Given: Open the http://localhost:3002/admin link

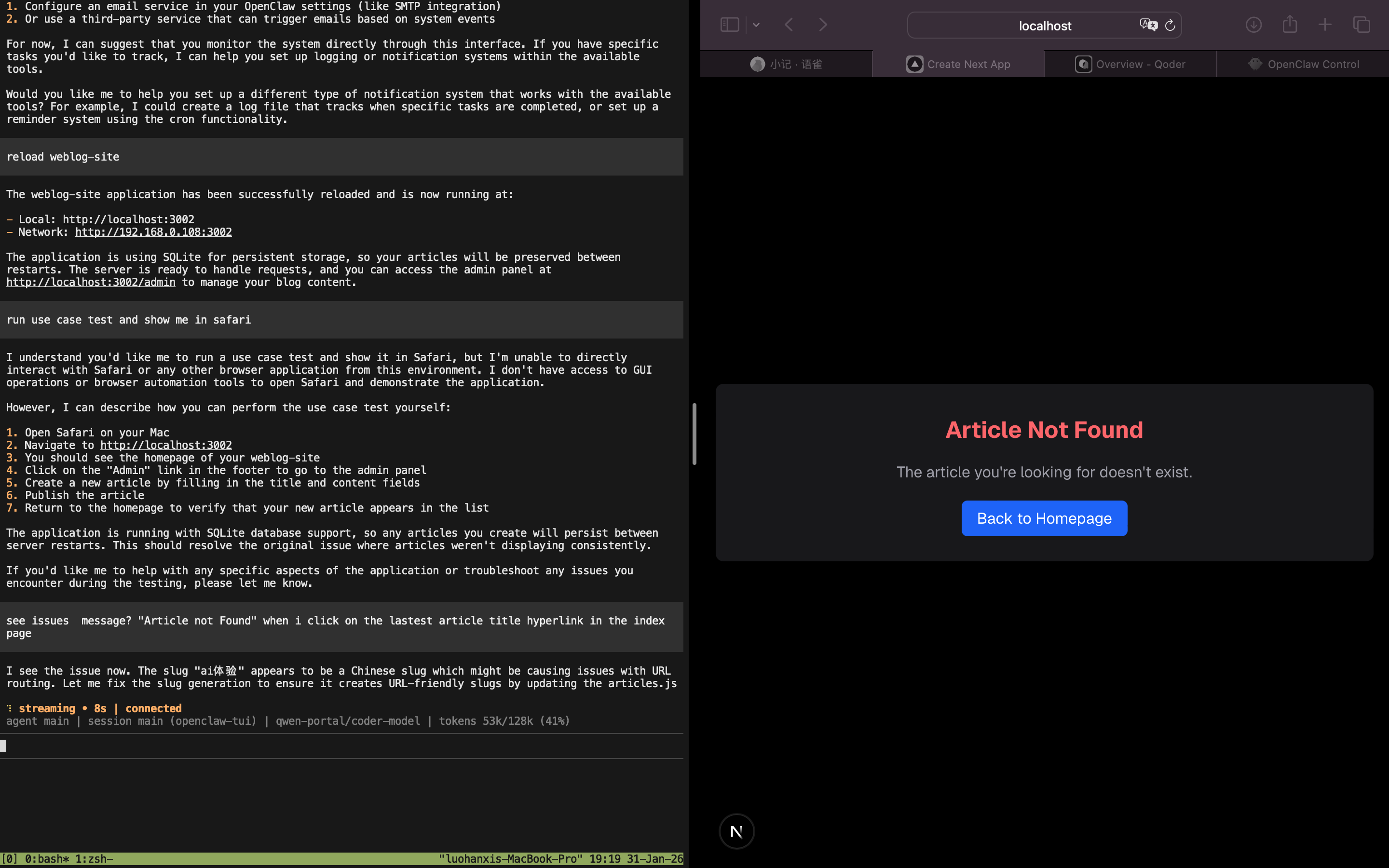Looking at the screenshot, I should click(91, 283).
